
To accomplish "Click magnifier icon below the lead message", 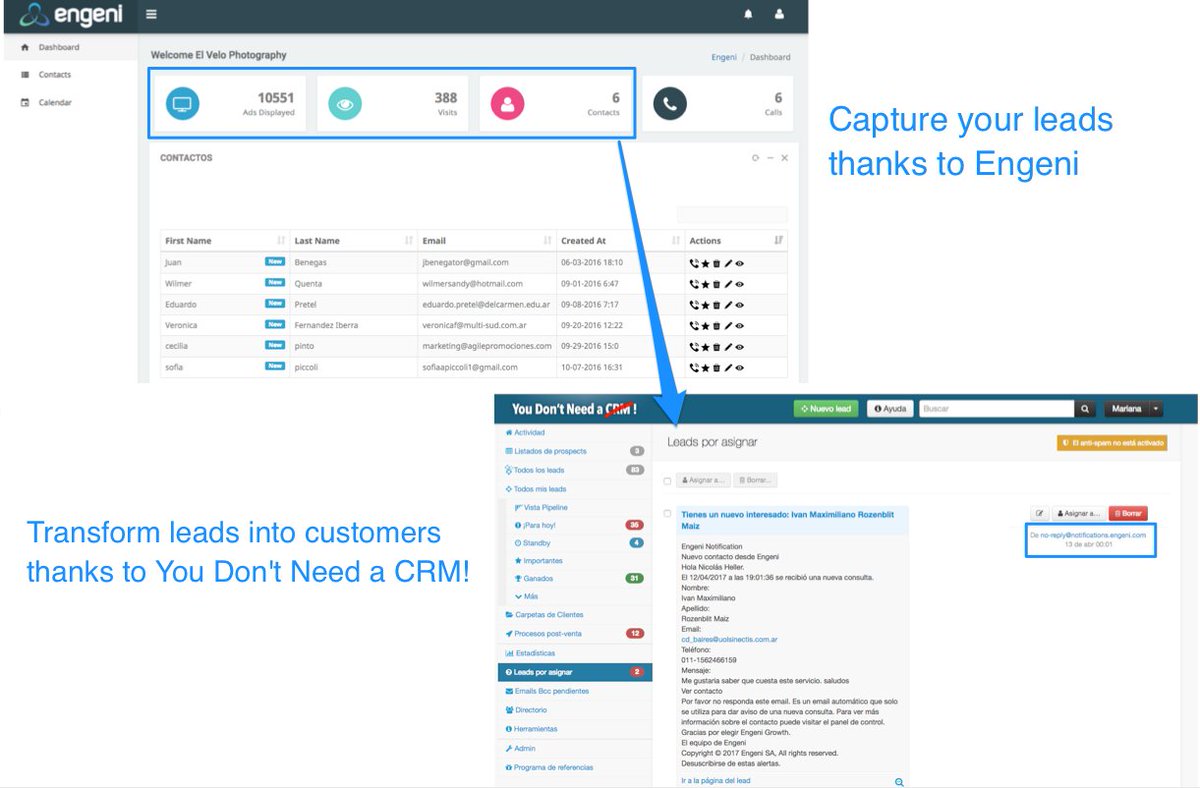I will [x=899, y=782].
